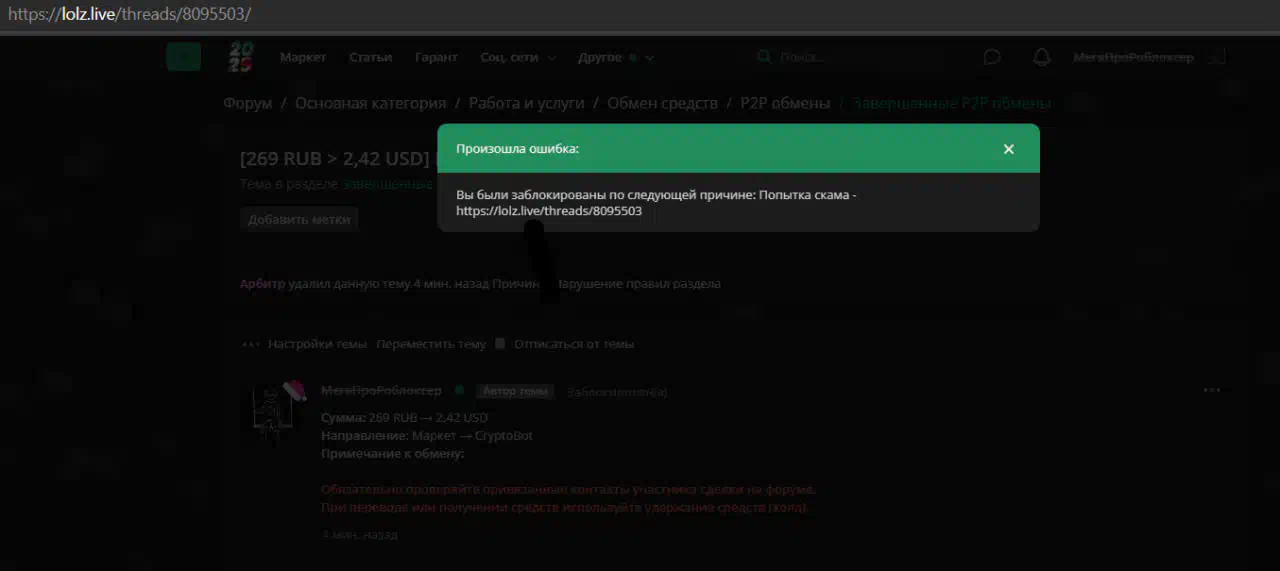The image size is (1280, 571).
Task: Click the Добавить метки button
Action: (x=299, y=219)
